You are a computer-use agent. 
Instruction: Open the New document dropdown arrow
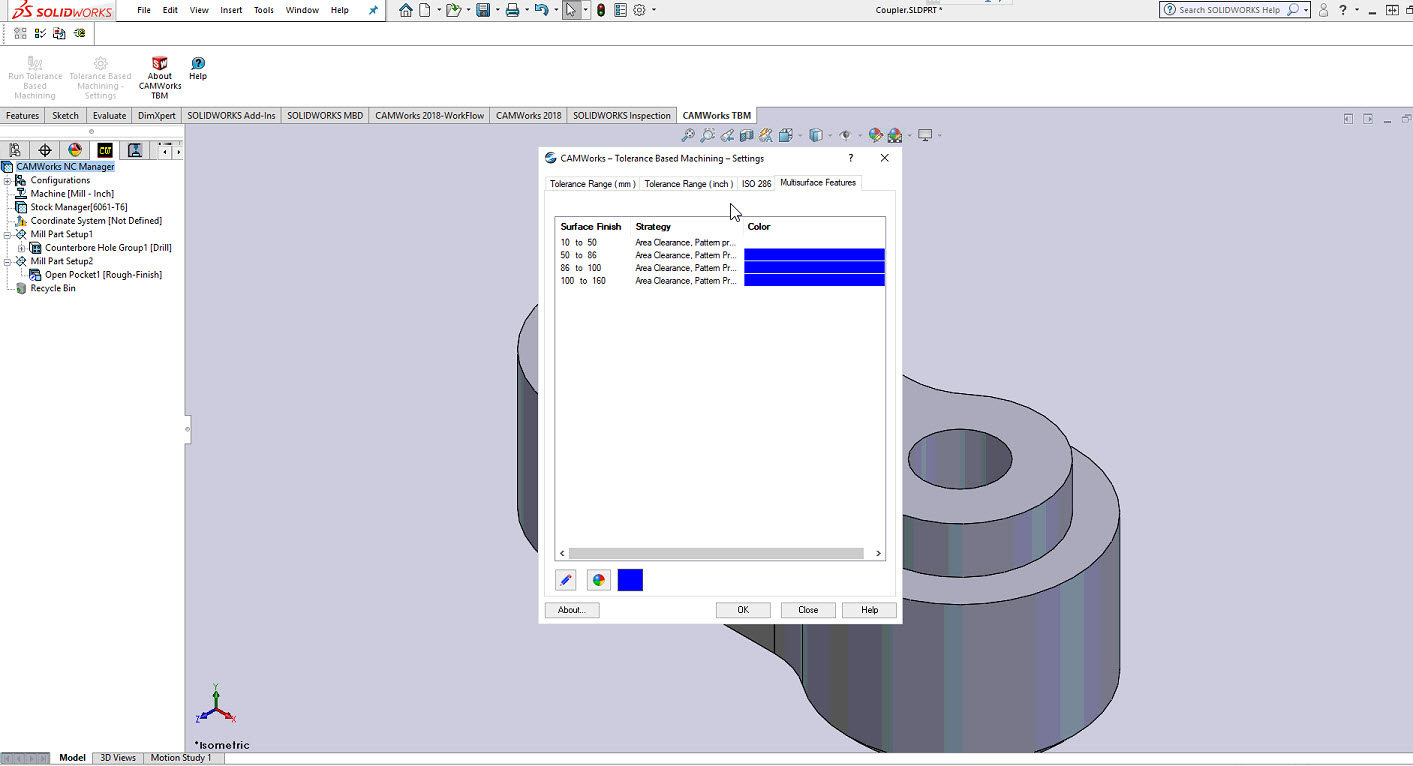[438, 10]
